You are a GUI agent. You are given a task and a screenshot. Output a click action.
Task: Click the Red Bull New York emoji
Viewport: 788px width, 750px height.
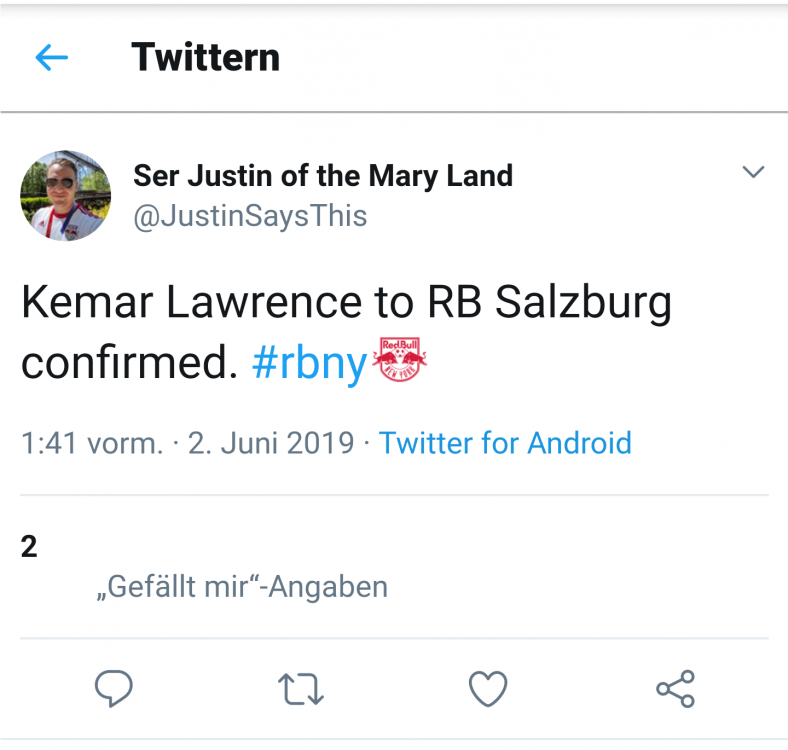(400, 359)
